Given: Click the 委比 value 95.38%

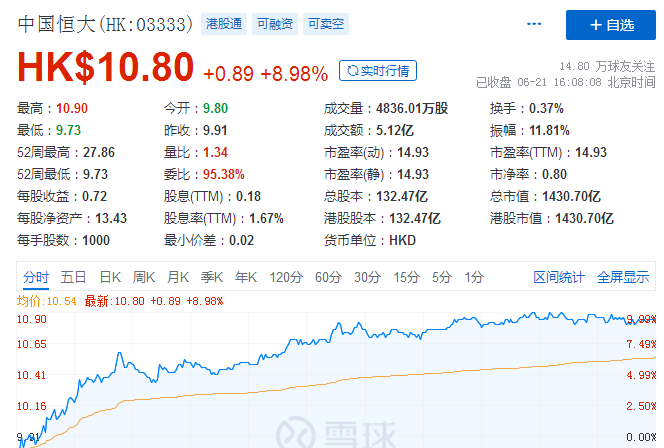Looking at the screenshot, I should [224, 174].
